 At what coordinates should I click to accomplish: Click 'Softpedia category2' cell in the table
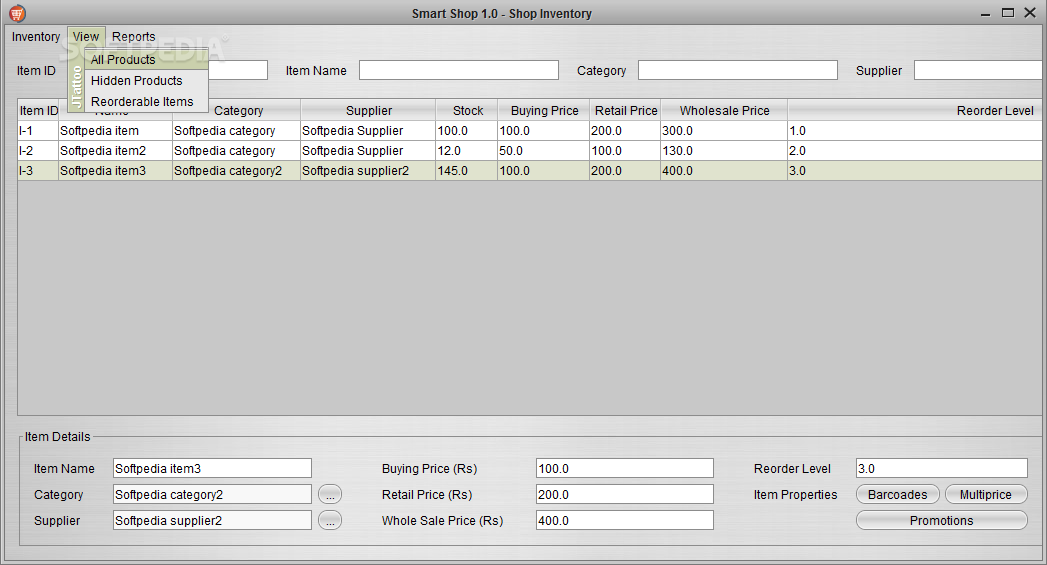[x=236, y=171]
